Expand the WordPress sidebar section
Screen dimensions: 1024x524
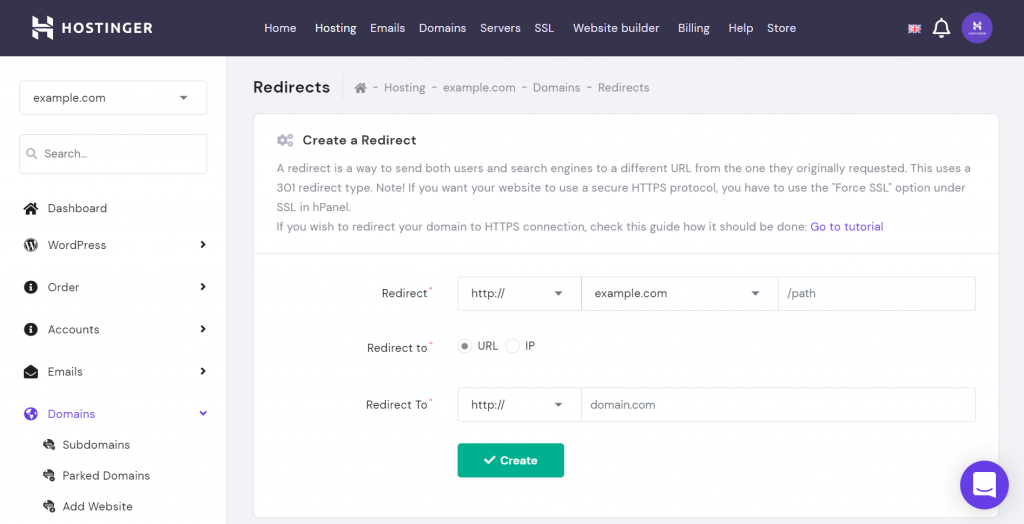pos(203,245)
